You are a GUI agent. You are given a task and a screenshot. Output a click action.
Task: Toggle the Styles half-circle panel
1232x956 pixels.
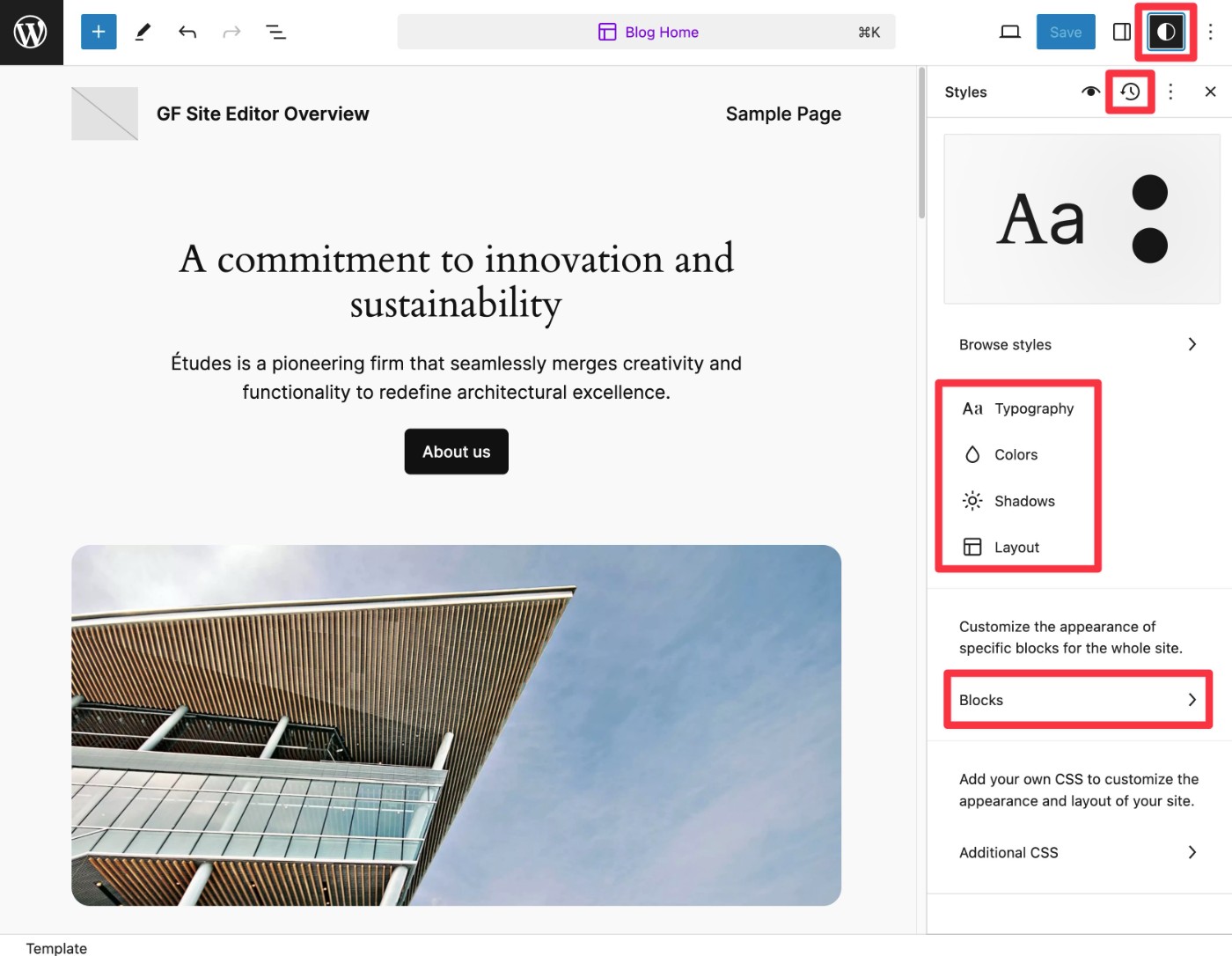(1166, 33)
